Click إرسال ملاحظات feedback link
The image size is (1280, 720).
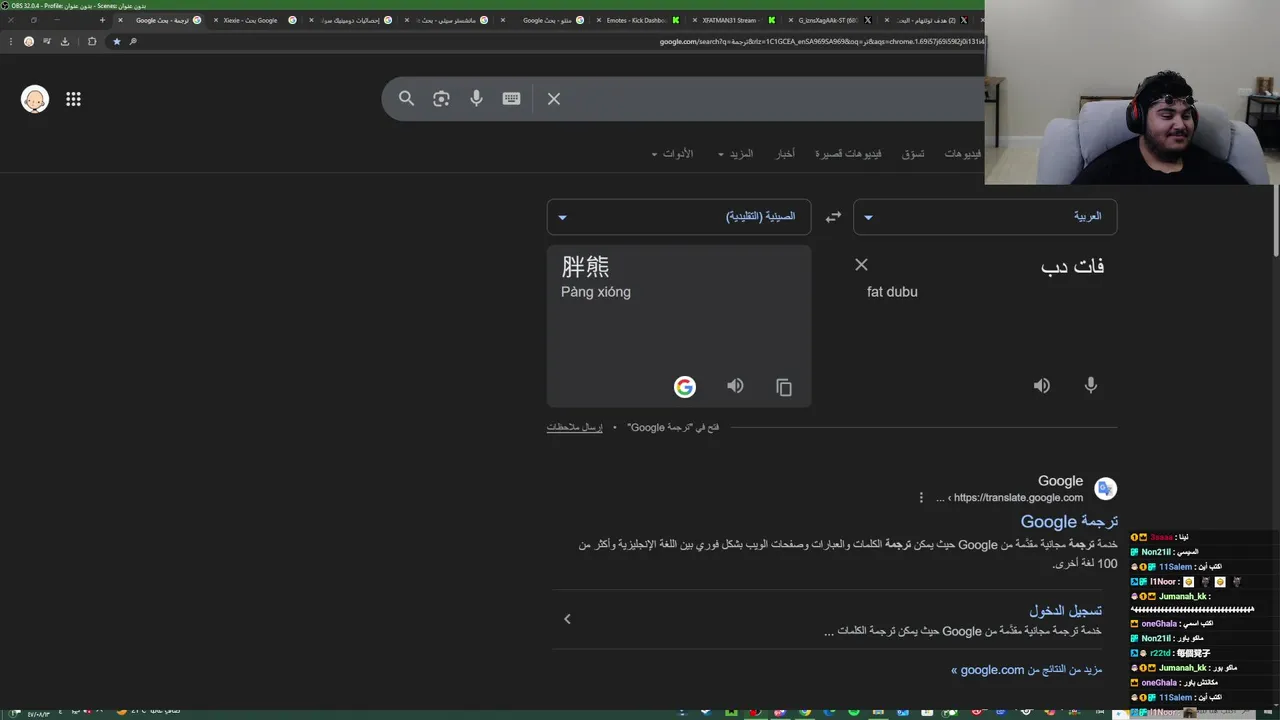[x=574, y=427]
